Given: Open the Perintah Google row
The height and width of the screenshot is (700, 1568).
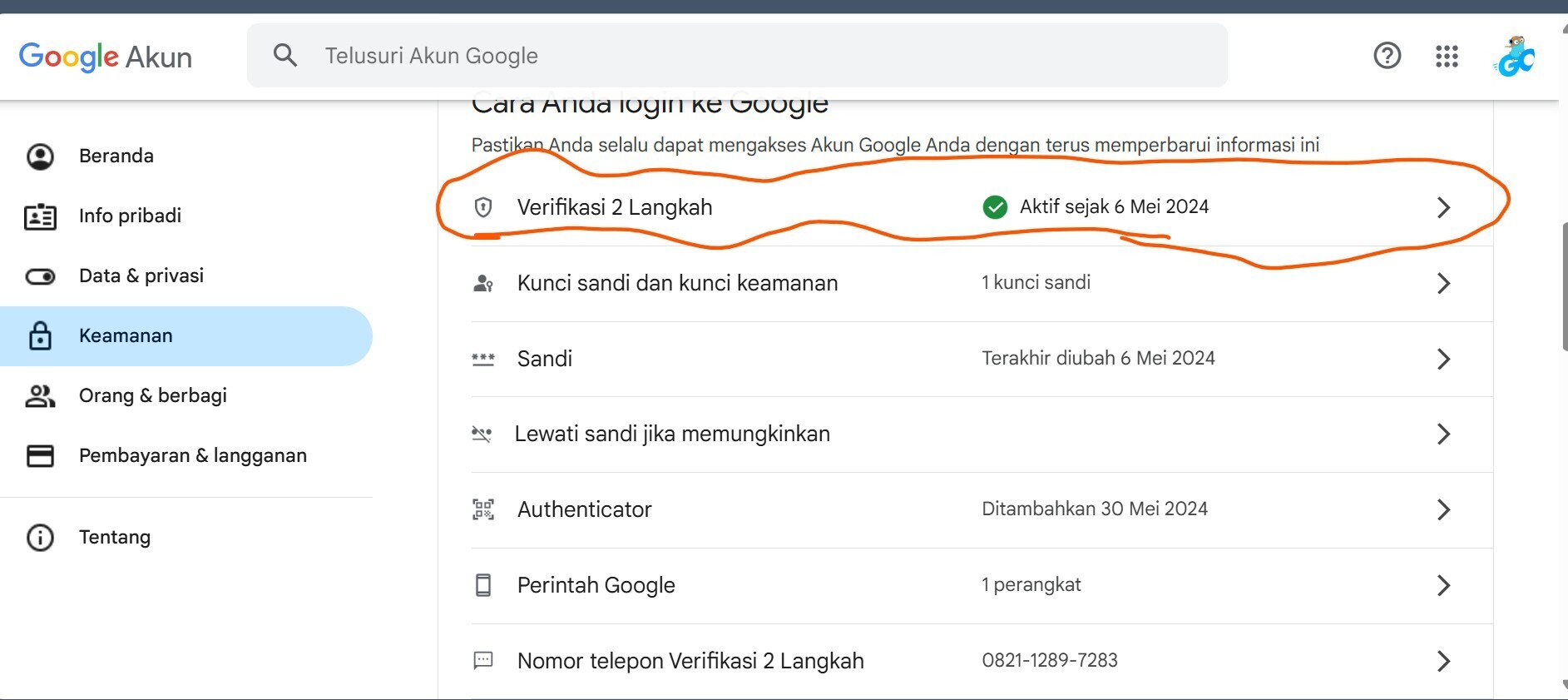Looking at the screenshot, I should tap(982, 586).
